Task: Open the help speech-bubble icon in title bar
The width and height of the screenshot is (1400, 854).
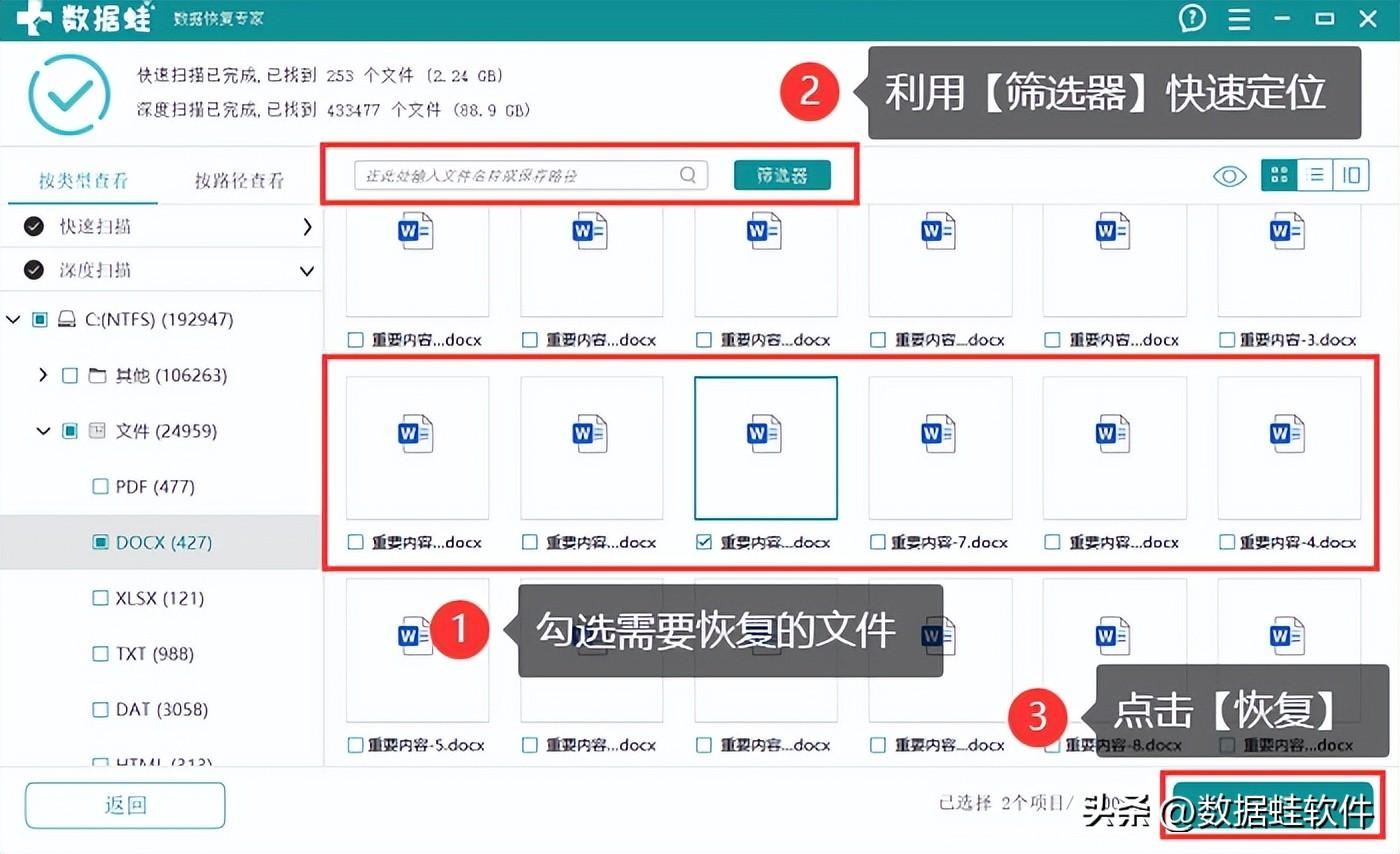Action: tap(1192, 18)
